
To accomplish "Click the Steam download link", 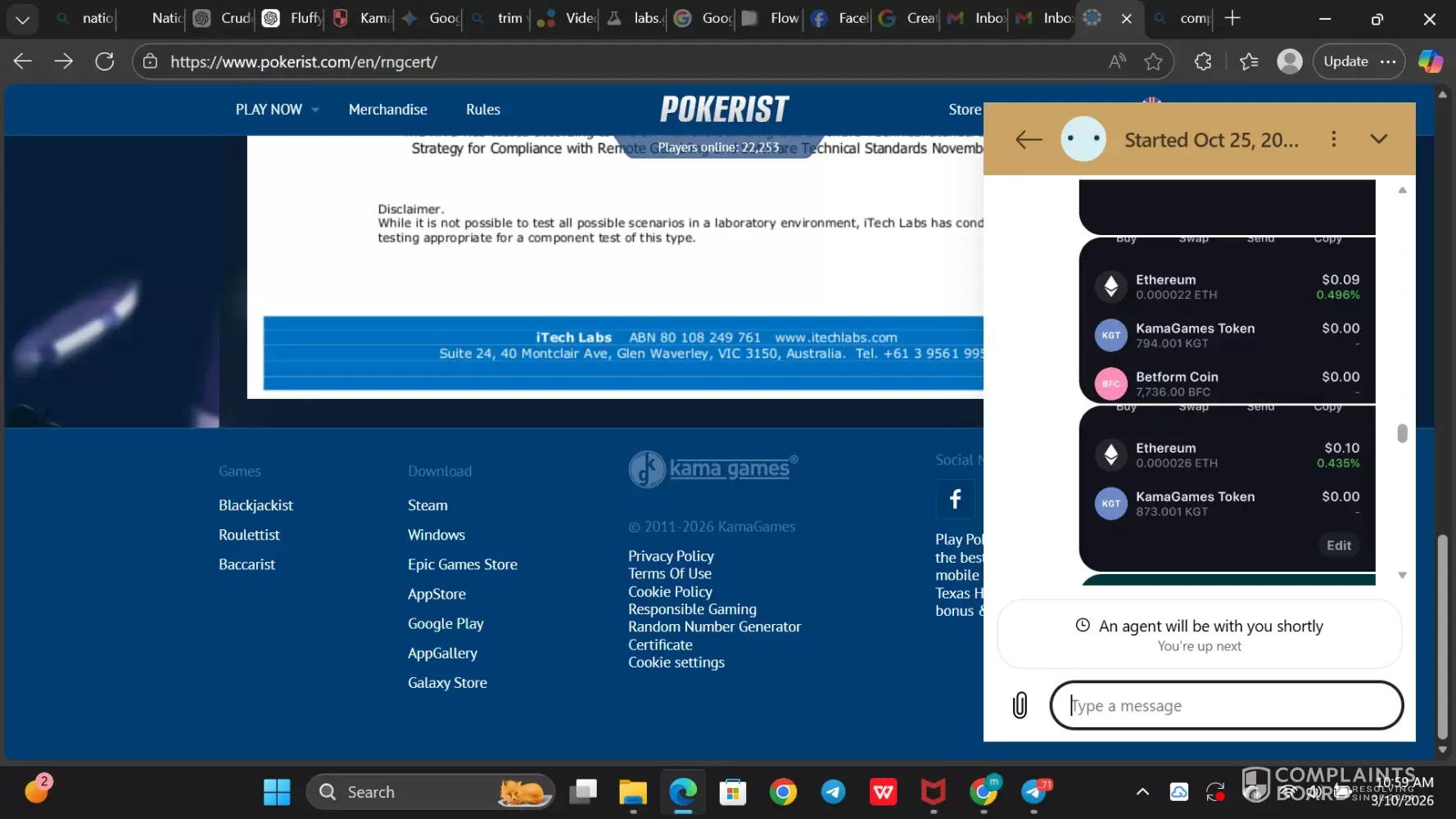I will [427, 505].
